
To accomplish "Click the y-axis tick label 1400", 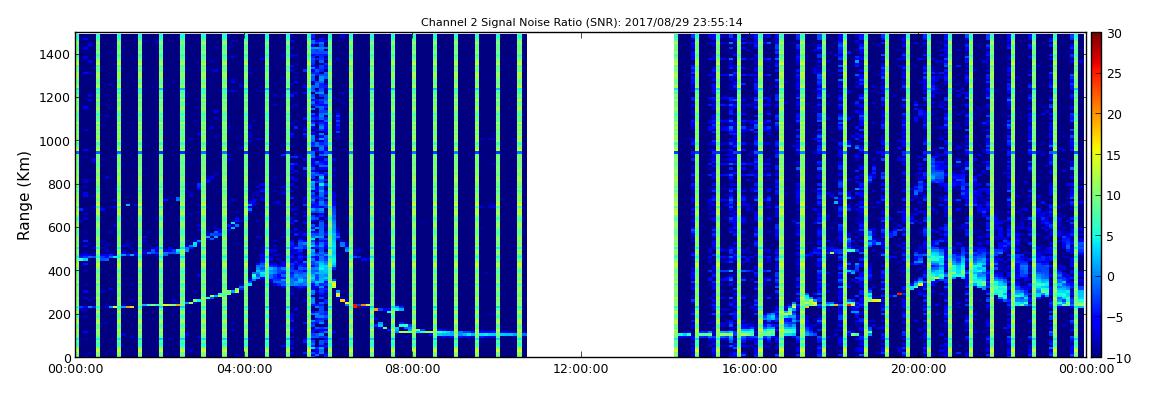I will tap(56, 54).
